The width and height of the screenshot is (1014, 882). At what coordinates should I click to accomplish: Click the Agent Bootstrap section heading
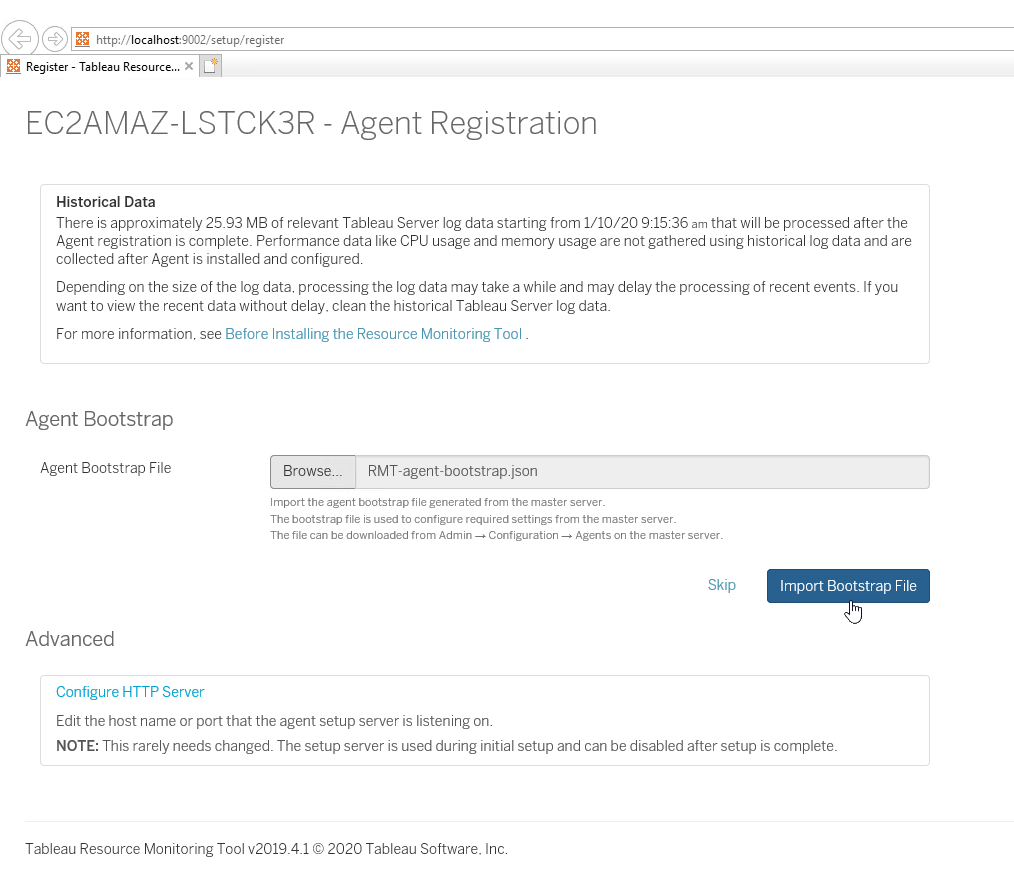point(99,419)
